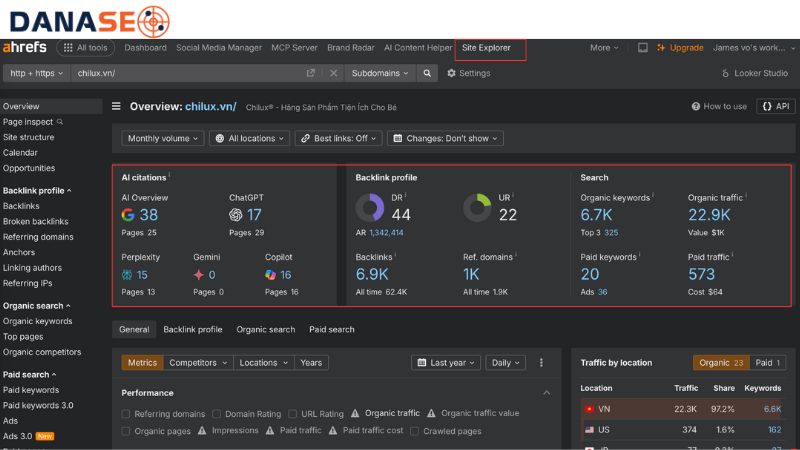The height and width of the screenshot is (450, 800).
Task: Click the monitor icon beside Upgrade
Action: tap(643, 47)
